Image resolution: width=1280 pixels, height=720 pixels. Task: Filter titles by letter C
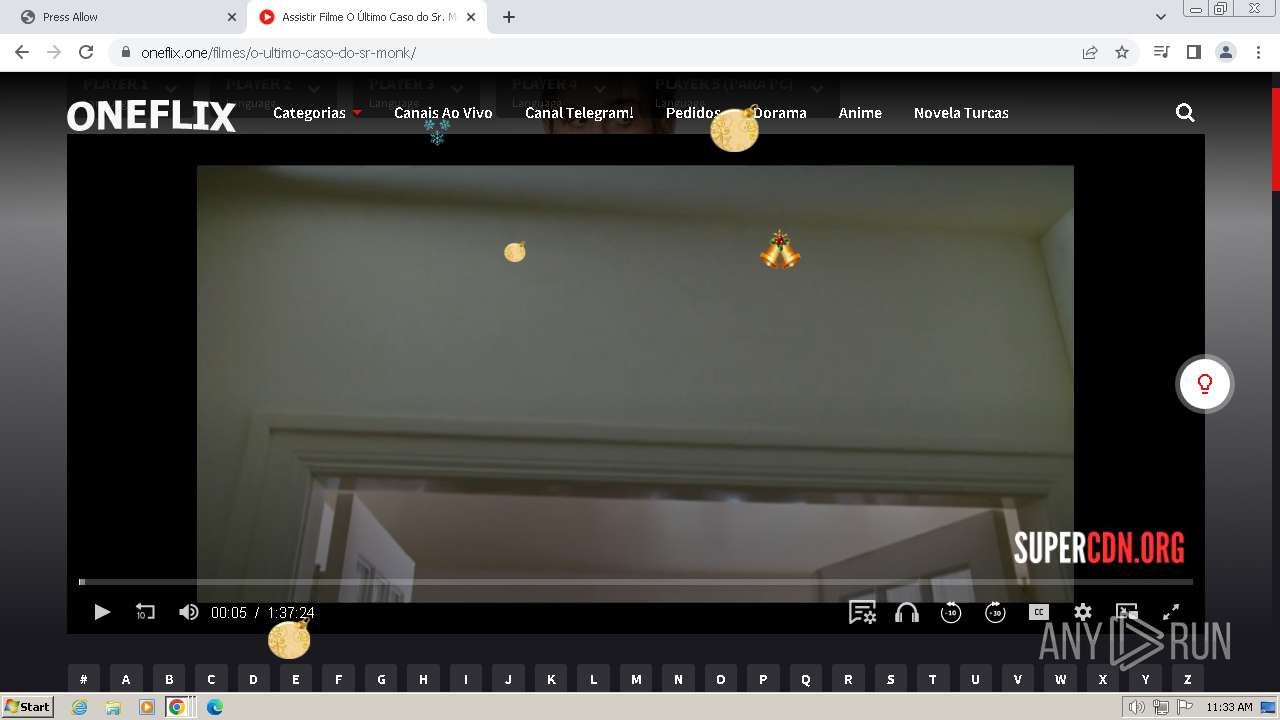211,679
